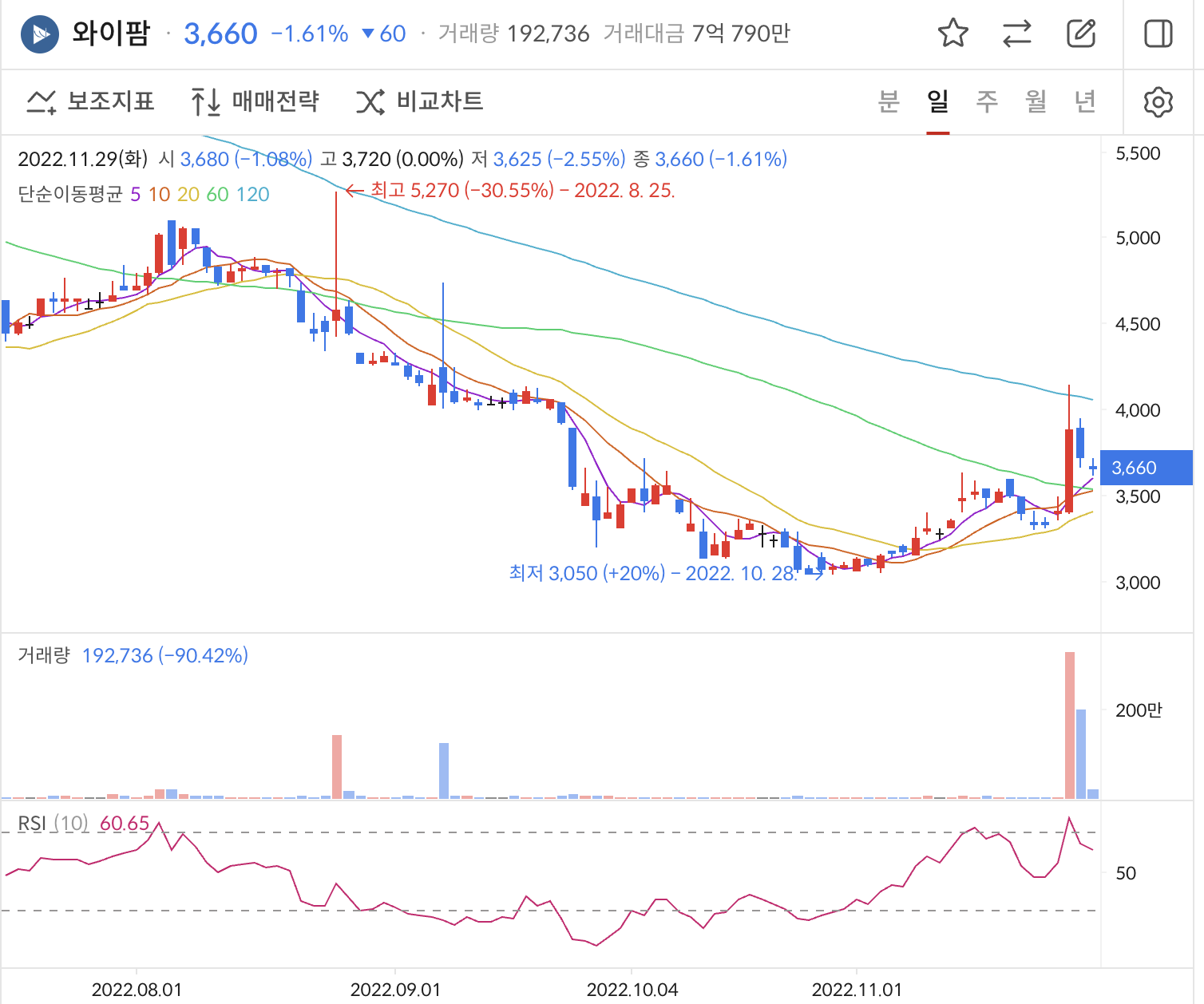The height and width of the screenshot is (1004, 1204).
Task: Click the 2022.10.04 date axis label
Action: point(632,990)
